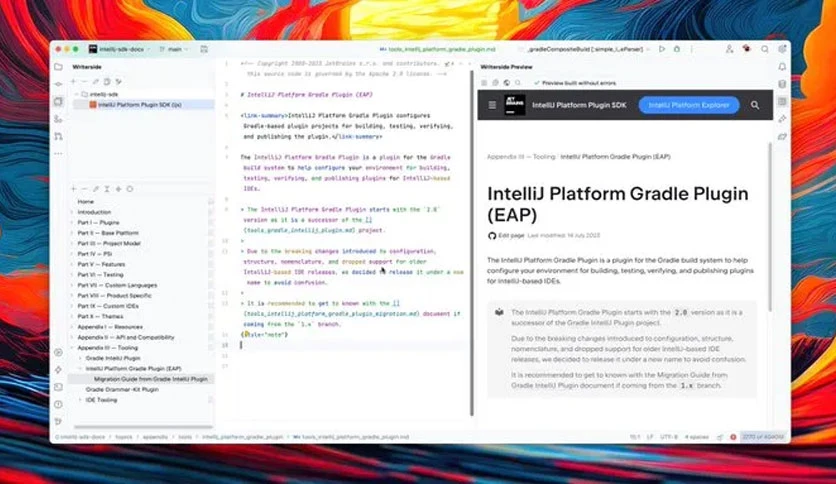Select the Writerside tool window icon in left stripe
The width and height of the screenshot is (836, 484).
58,101
